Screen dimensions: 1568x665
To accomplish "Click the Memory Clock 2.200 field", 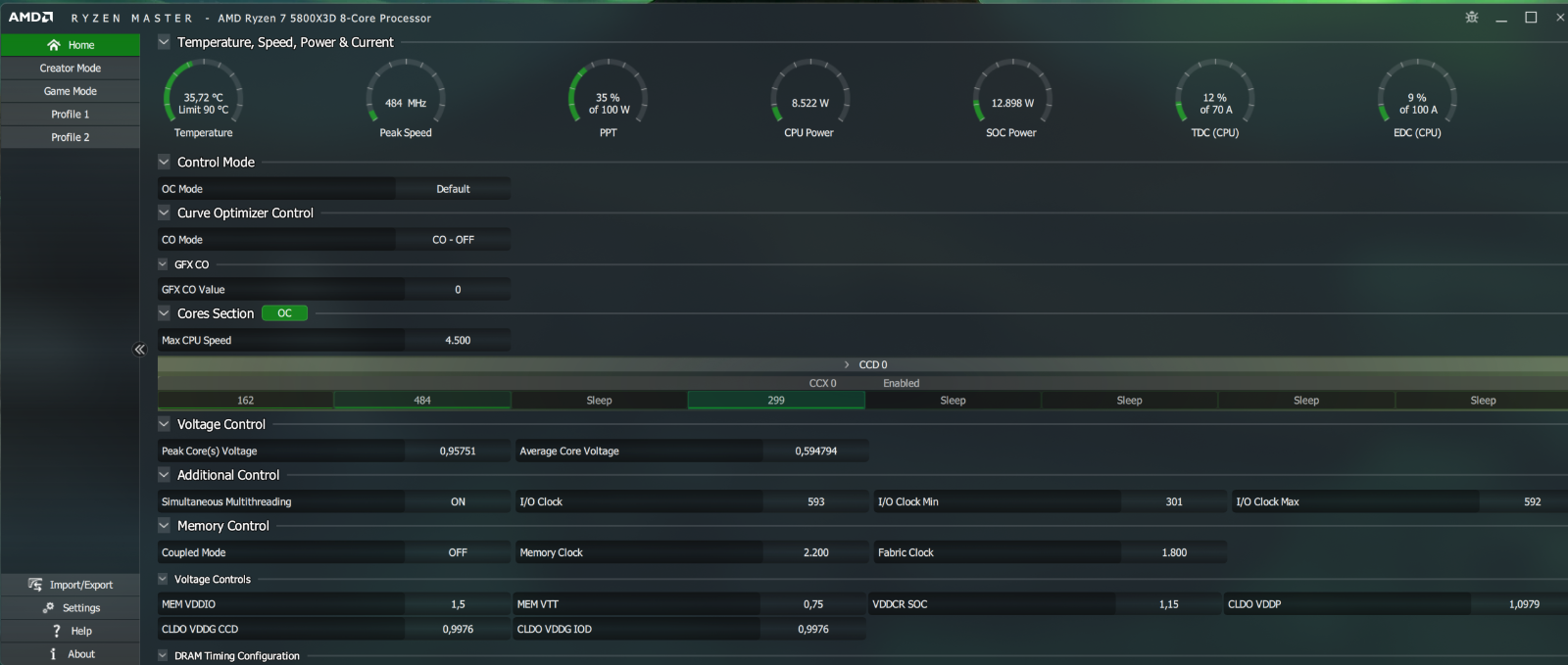I will click(815, 552).
